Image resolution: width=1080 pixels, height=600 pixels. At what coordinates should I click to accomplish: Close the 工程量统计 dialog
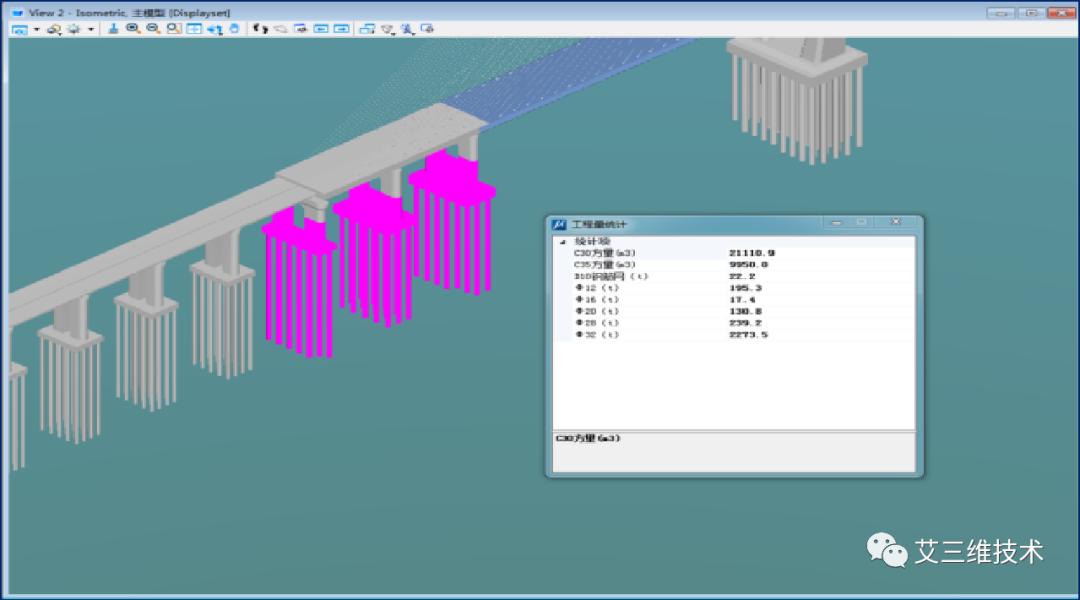pos(895,222)
